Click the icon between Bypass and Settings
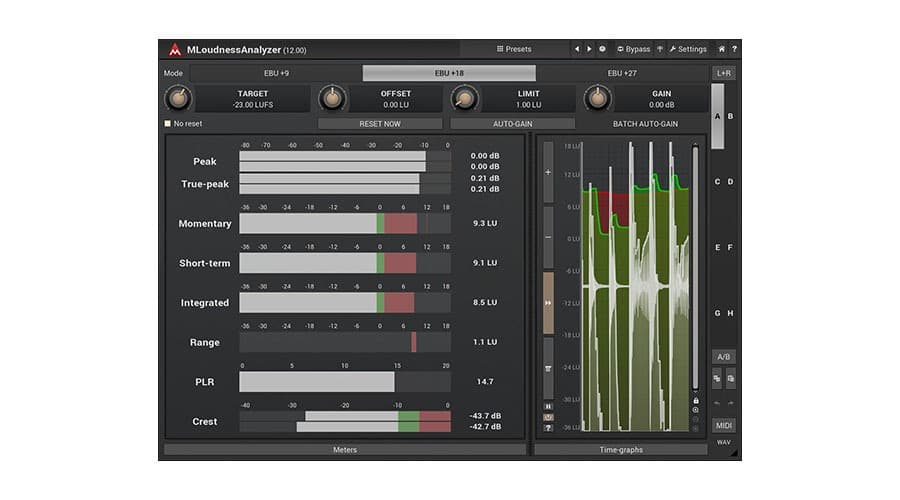The width and height of the screenshot is (900, 500). (660, 49)
